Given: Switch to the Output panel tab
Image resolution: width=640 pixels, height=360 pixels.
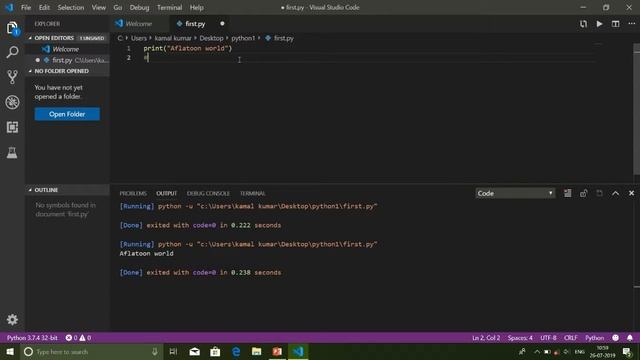Looking at the screenshot, I should click(167, 193).
